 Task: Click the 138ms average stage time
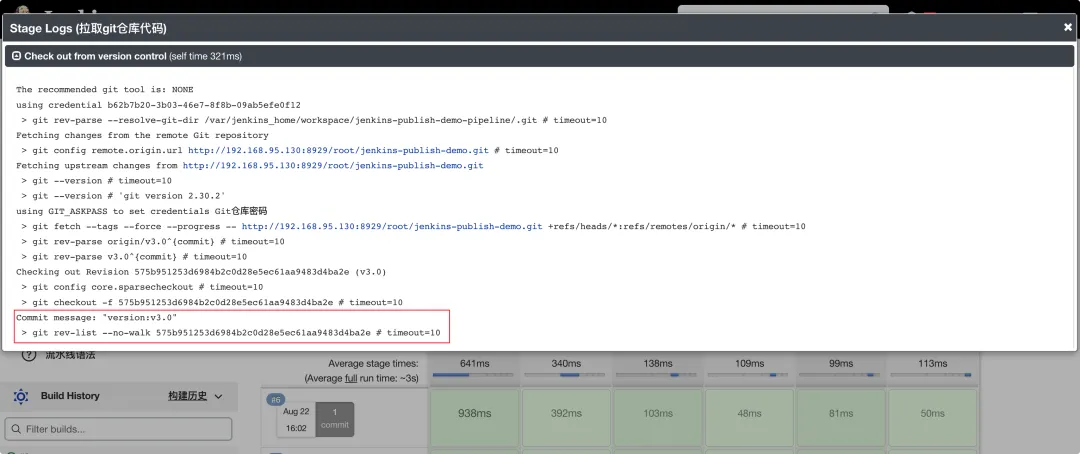point(658,363)
